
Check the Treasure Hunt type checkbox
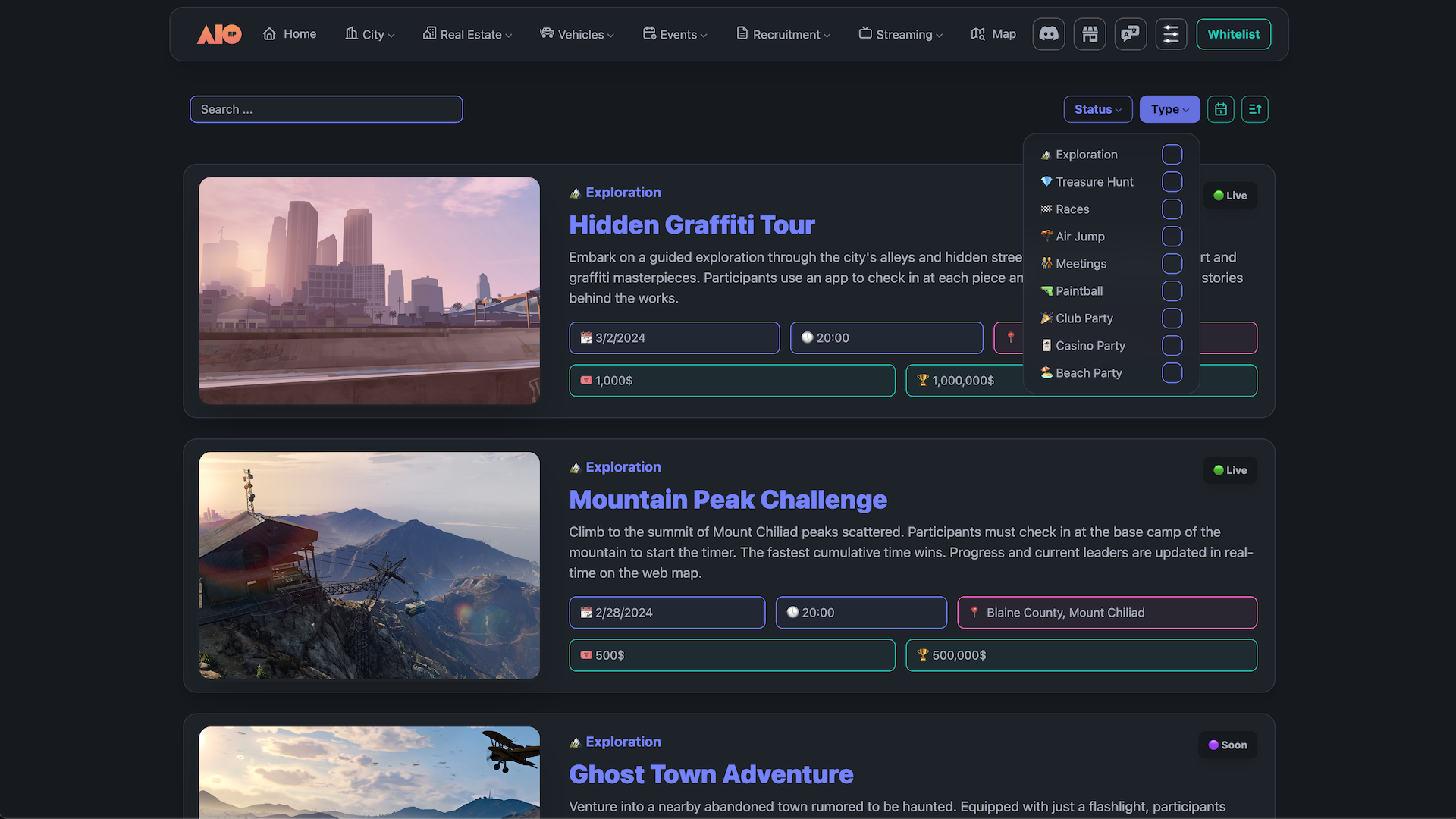pos(1172,182)
